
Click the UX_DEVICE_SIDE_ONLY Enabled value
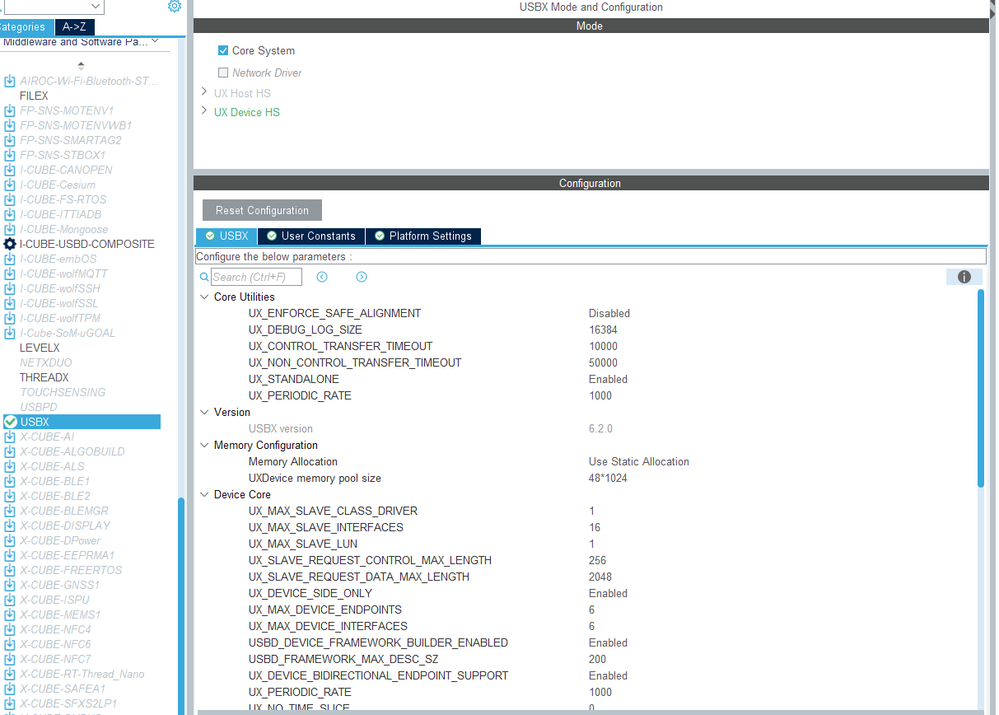[x=608, y=593]
